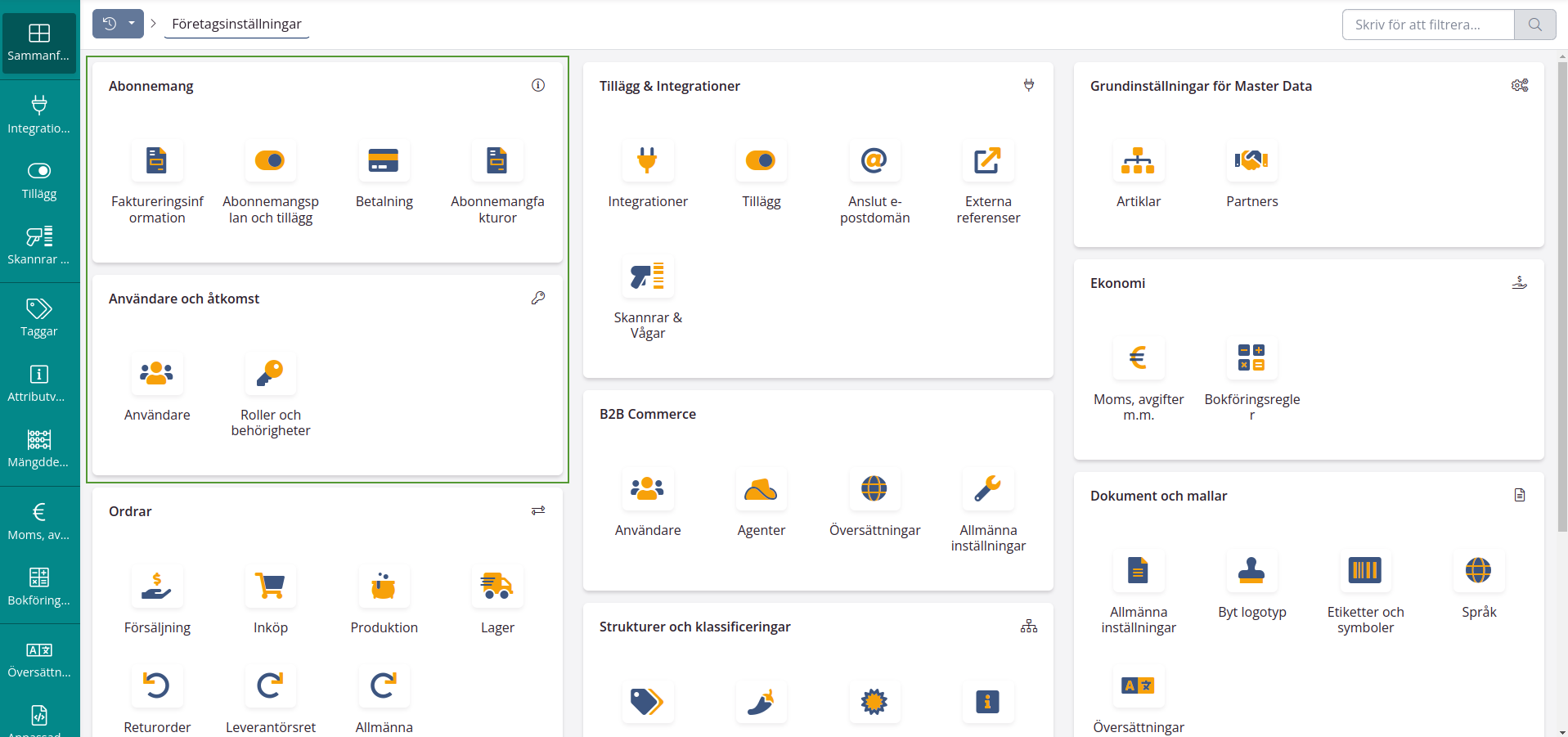The image size is (1568, 737).
Task: Open Artiklar master data settings
Action: (1138, 161)
